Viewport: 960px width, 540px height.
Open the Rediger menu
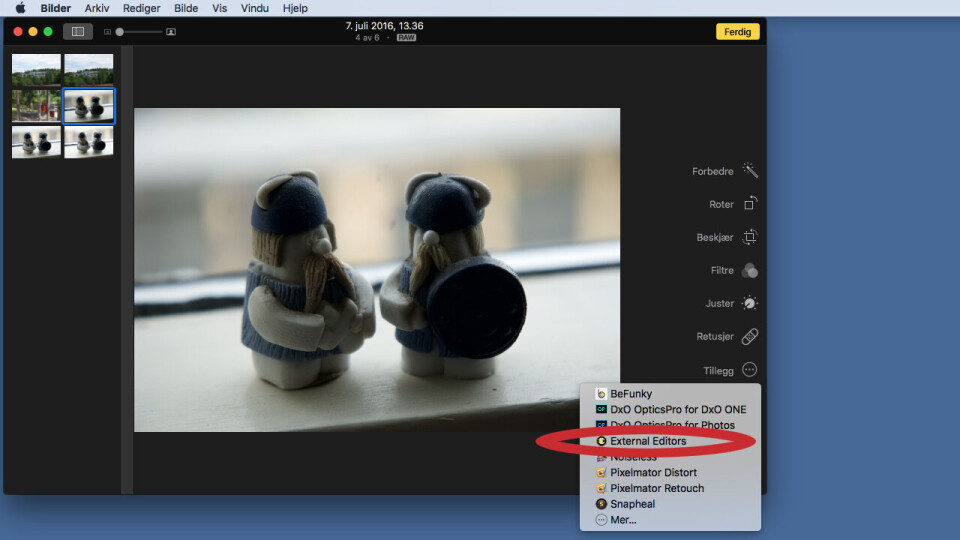(141, 8)
